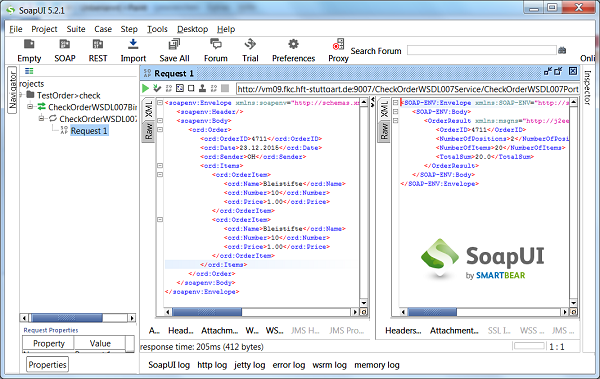Show the memory log
Viewport: 600px width, 379px height.
tap(377, 365)
